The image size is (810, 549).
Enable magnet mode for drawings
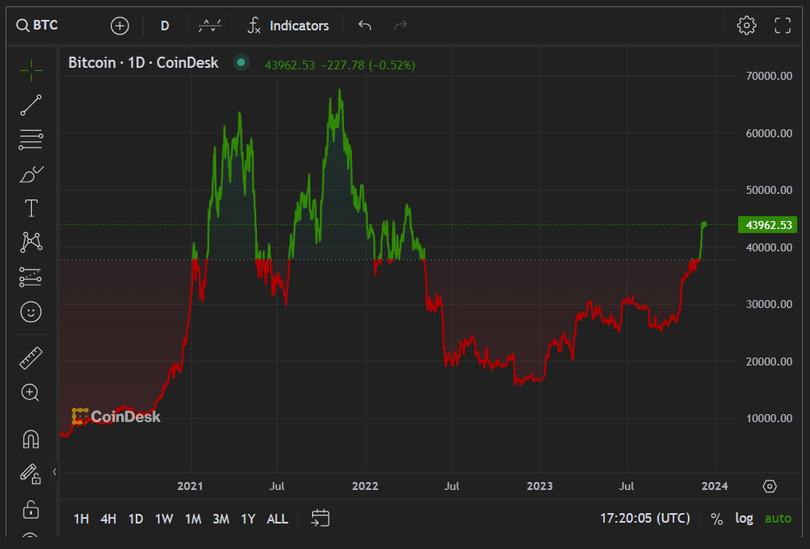tap(31, 439)
